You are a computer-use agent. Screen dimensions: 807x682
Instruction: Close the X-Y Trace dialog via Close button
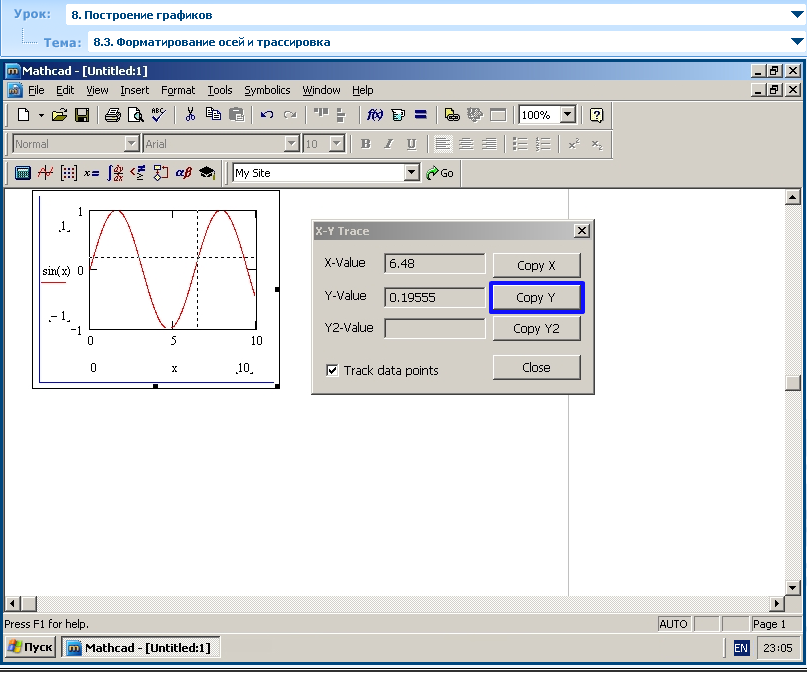click(536, 368)
